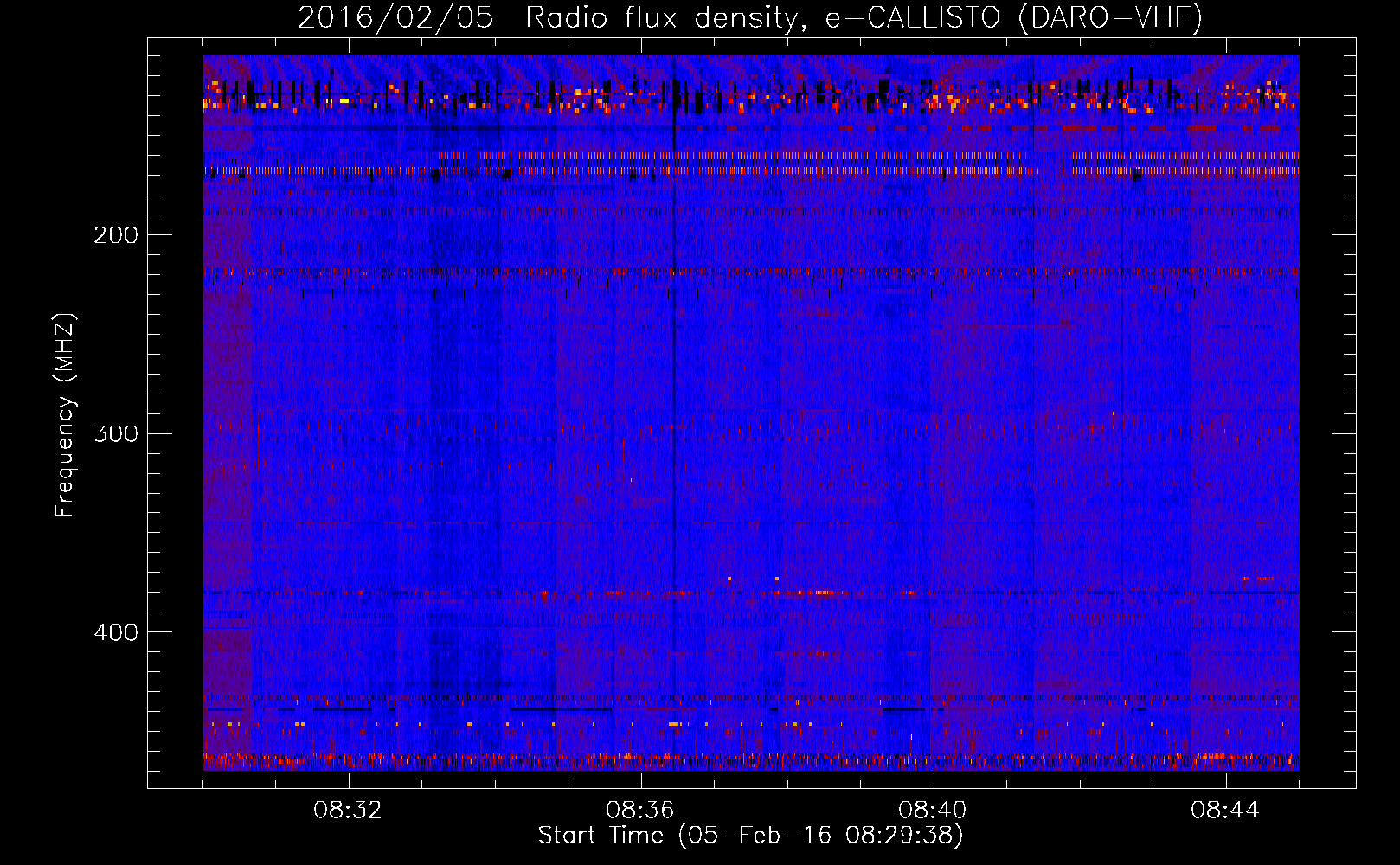
Task: Click the 08:36 time tick label
Action: pyautogui.click(x=640, y=811)
